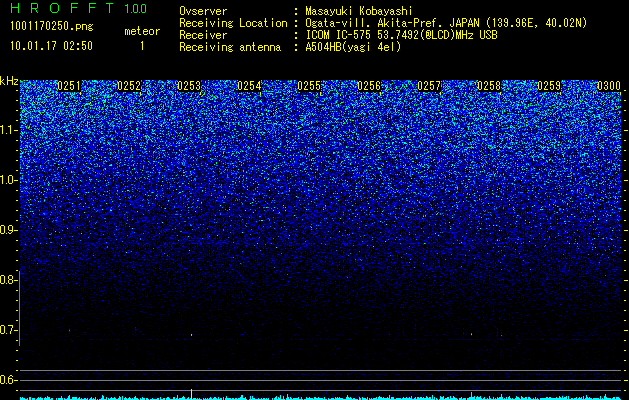This screenshot has width=629, height=400.
Task: Click the Receiving Location label
Action: (x=233, y=23)
